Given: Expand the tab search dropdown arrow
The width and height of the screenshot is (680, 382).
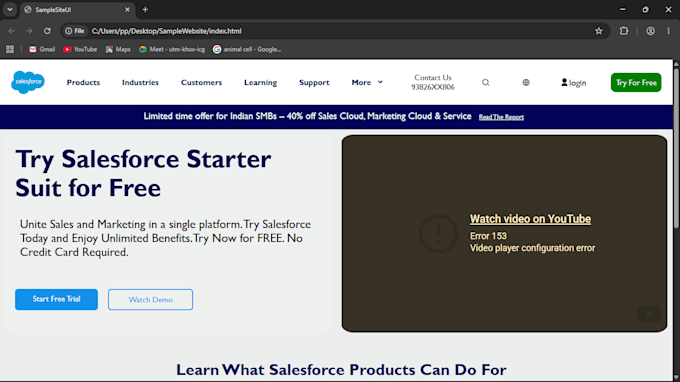Looking at the screenshot, I should [10, 10].
